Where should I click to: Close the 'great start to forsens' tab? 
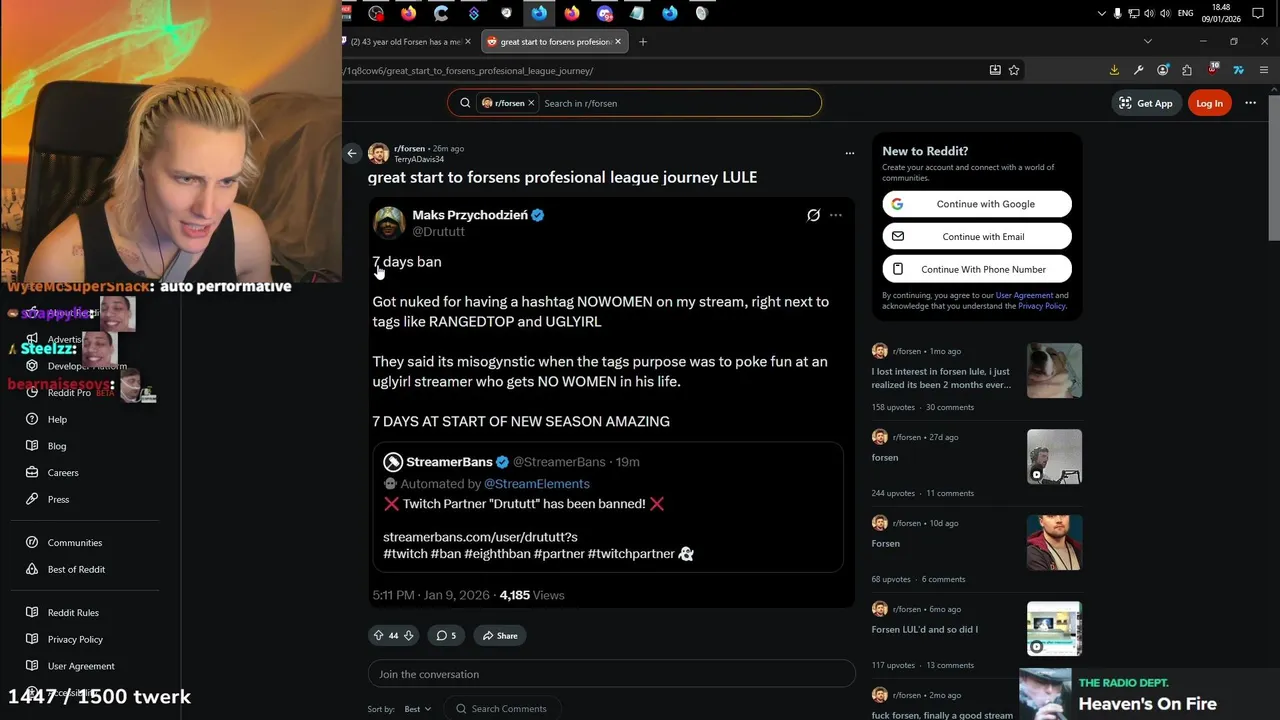tap(618, 42)
